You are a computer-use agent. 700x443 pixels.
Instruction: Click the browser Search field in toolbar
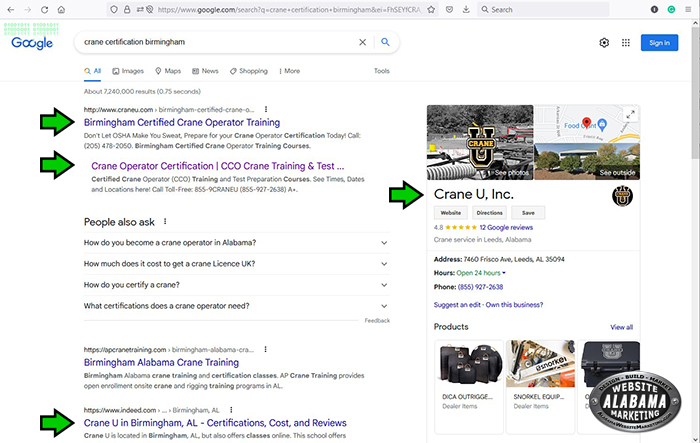coord(542,9)
